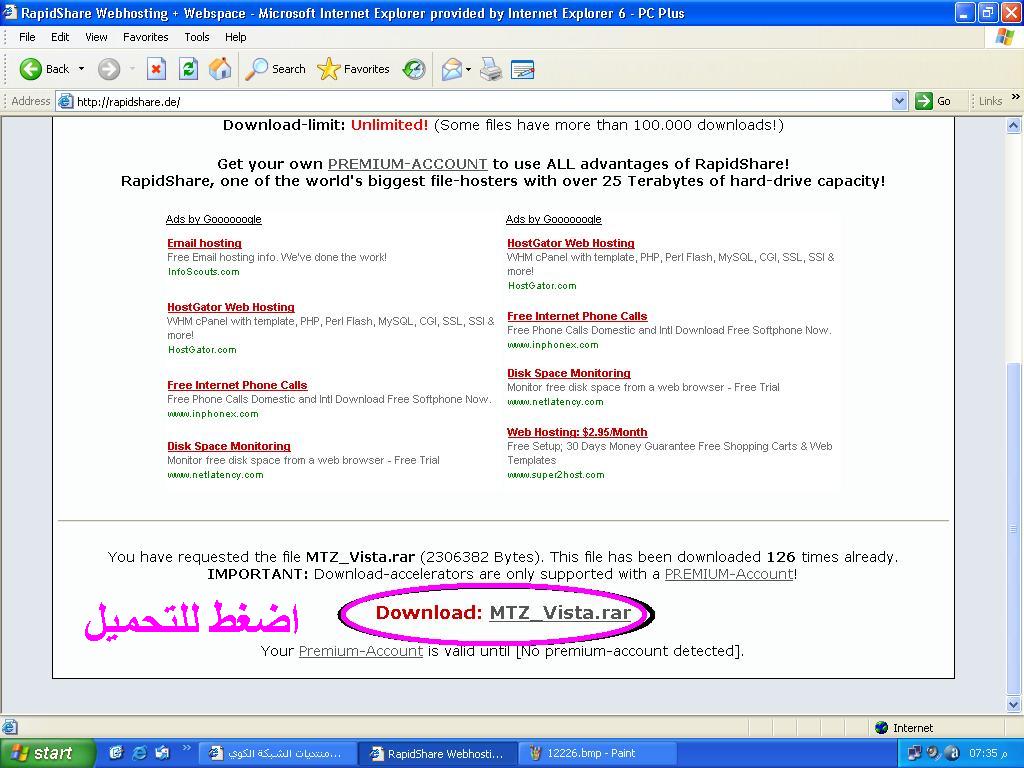
Task: Open the PREMIUM-ACCOUNT link near the top
Action: [408, 164]
